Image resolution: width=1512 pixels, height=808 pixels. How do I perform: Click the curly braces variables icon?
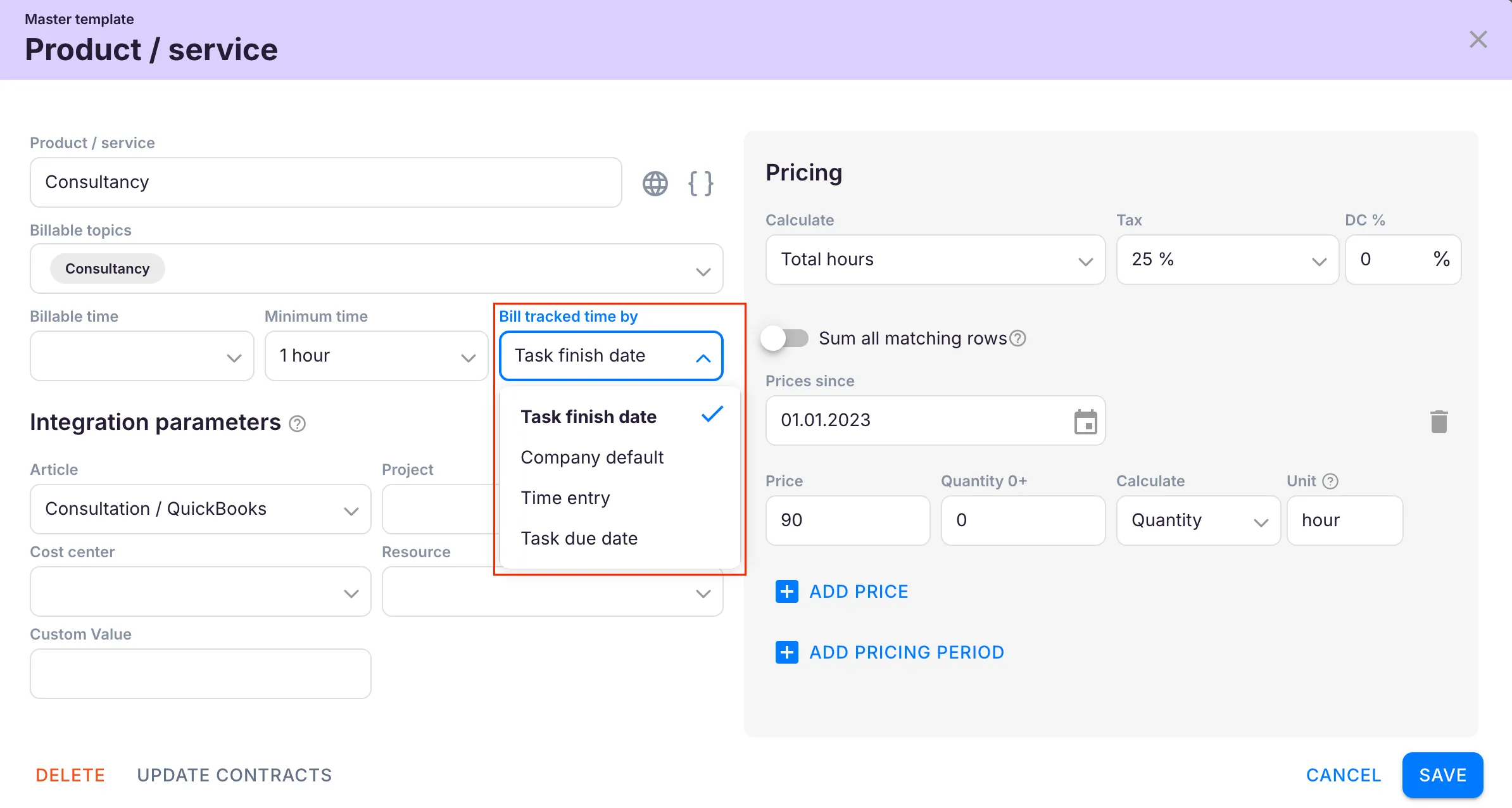[700, 184]
